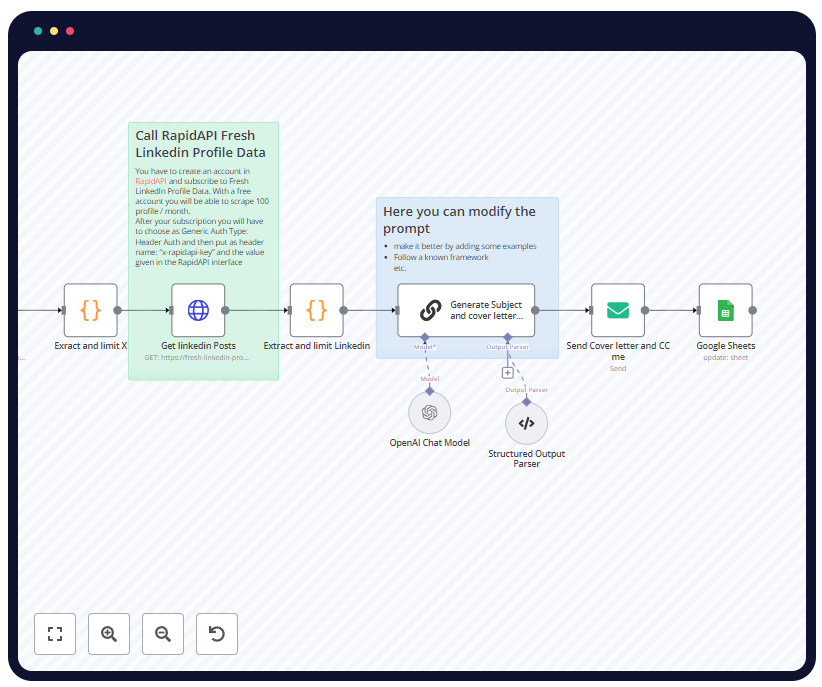Click 'Follow a known framework' bullet text
This screenshot has width=822, height=687.
pos(441,257)
